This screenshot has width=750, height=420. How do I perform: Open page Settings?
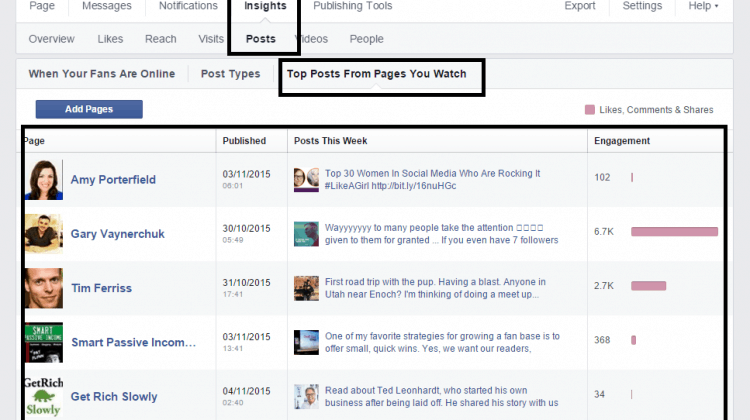pos(642,6)
